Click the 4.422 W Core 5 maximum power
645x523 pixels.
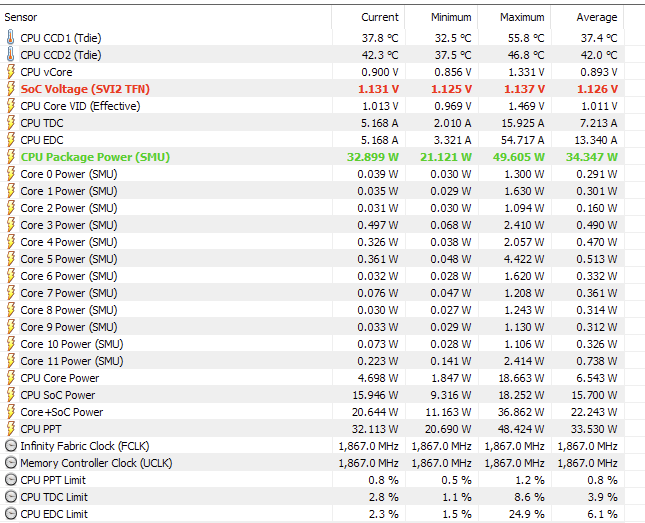(x=524, y=259)
